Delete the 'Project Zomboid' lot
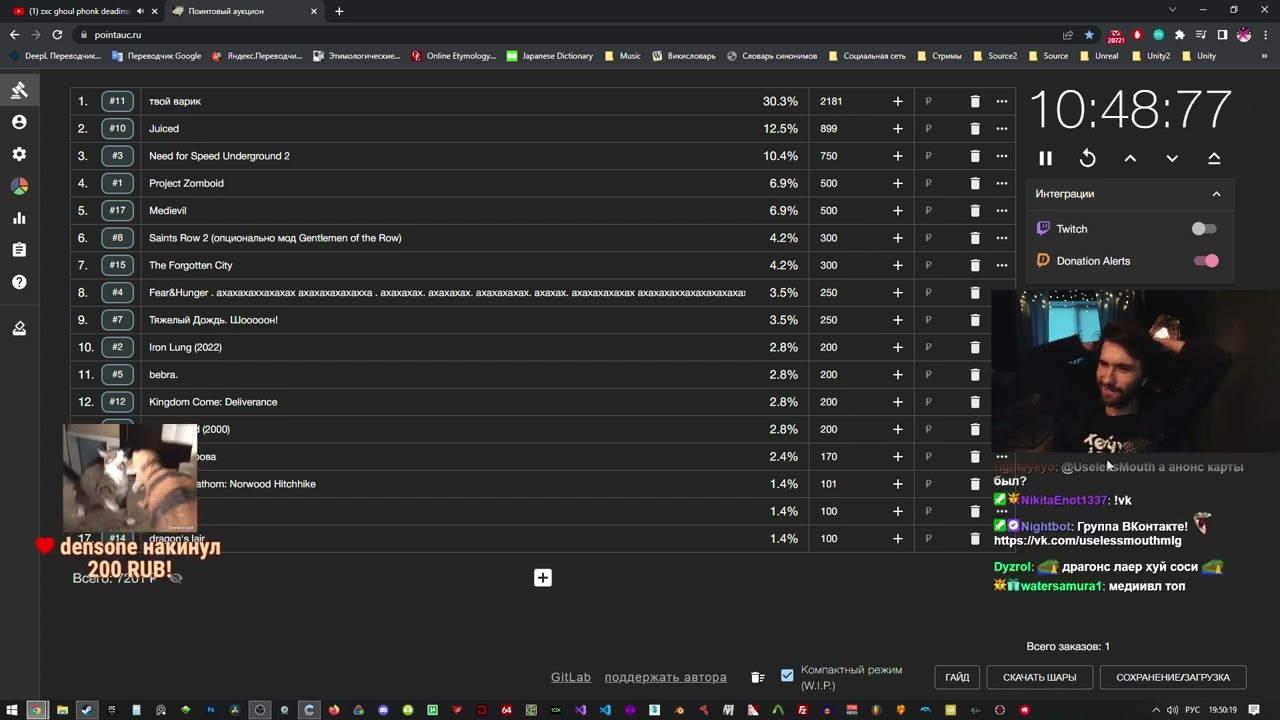 (975, 183)
